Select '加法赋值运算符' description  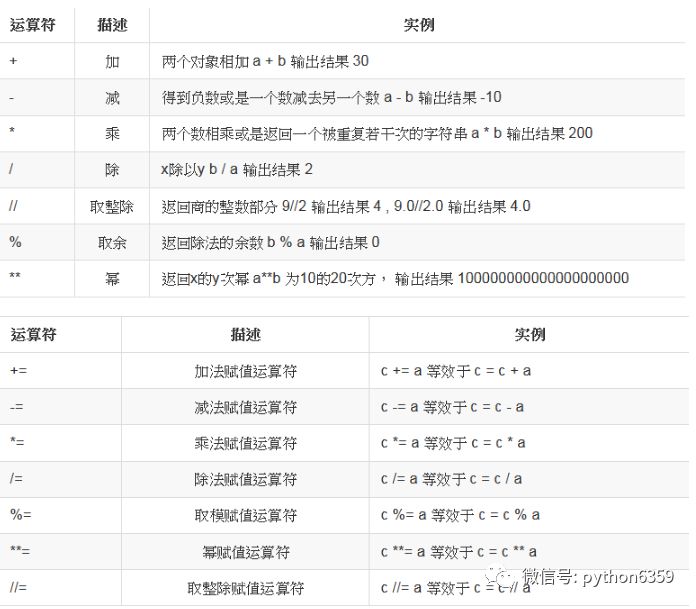coord(245,371)
